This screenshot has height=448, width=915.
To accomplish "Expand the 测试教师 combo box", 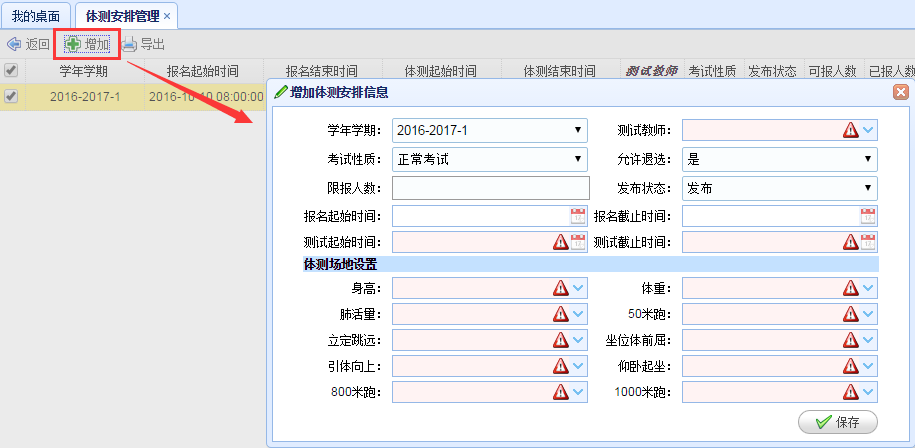I will (868, 130).
